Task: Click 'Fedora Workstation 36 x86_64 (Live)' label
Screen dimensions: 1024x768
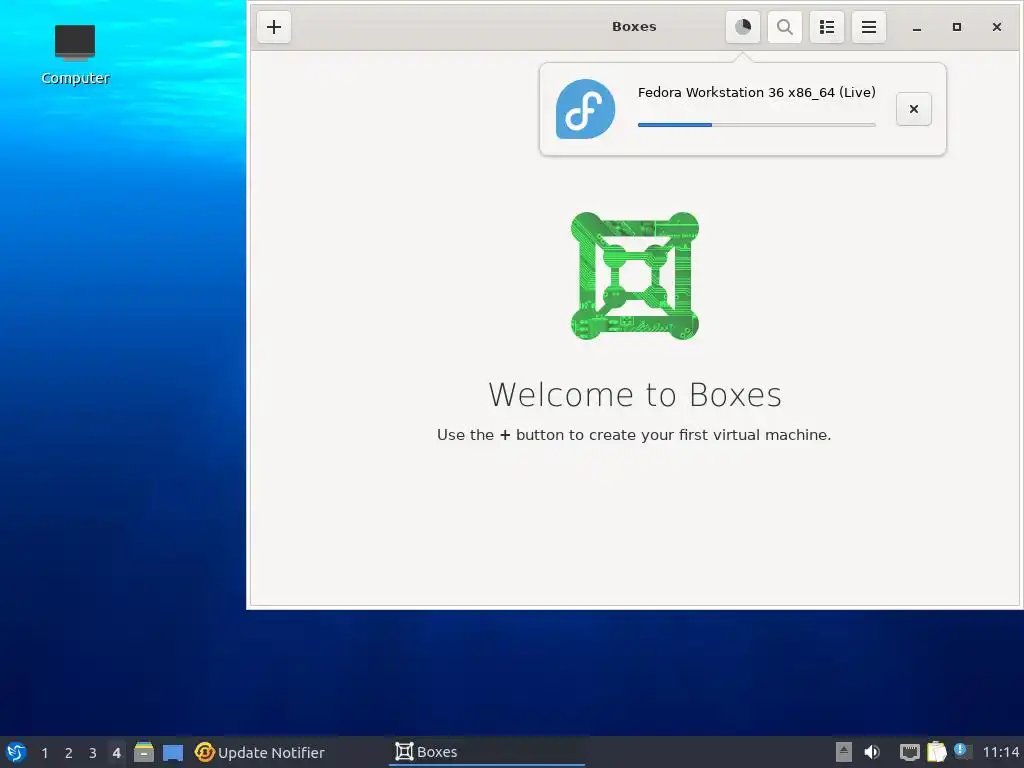Action: (756, 92)
